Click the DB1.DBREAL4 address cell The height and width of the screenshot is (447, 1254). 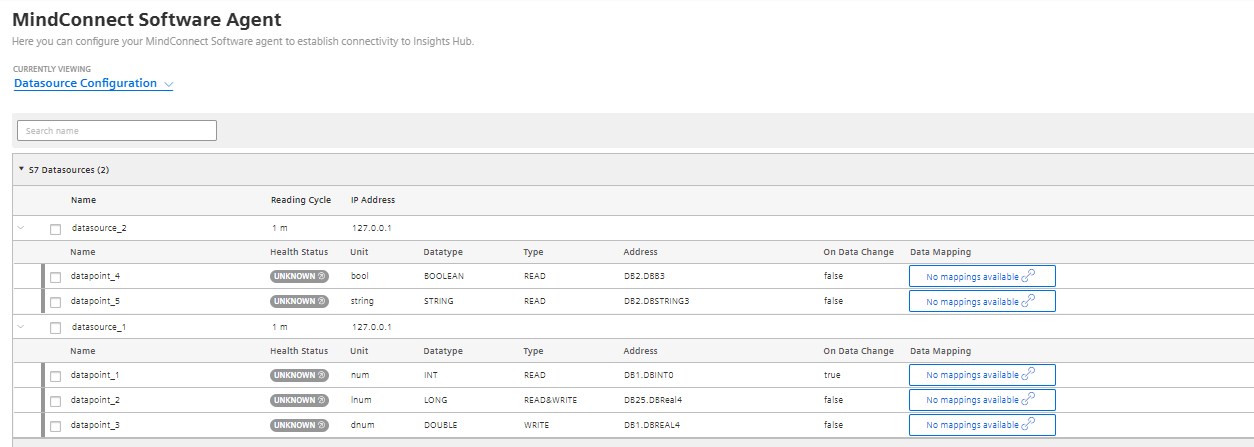click(651, 425)
